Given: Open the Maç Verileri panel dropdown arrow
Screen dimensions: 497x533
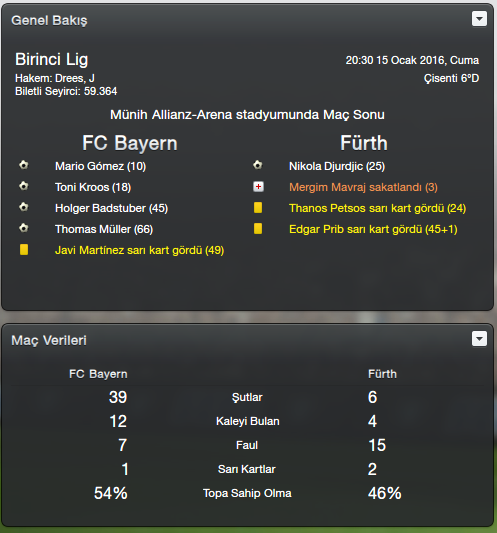Looking at the screenshot, I should point(479,339).
